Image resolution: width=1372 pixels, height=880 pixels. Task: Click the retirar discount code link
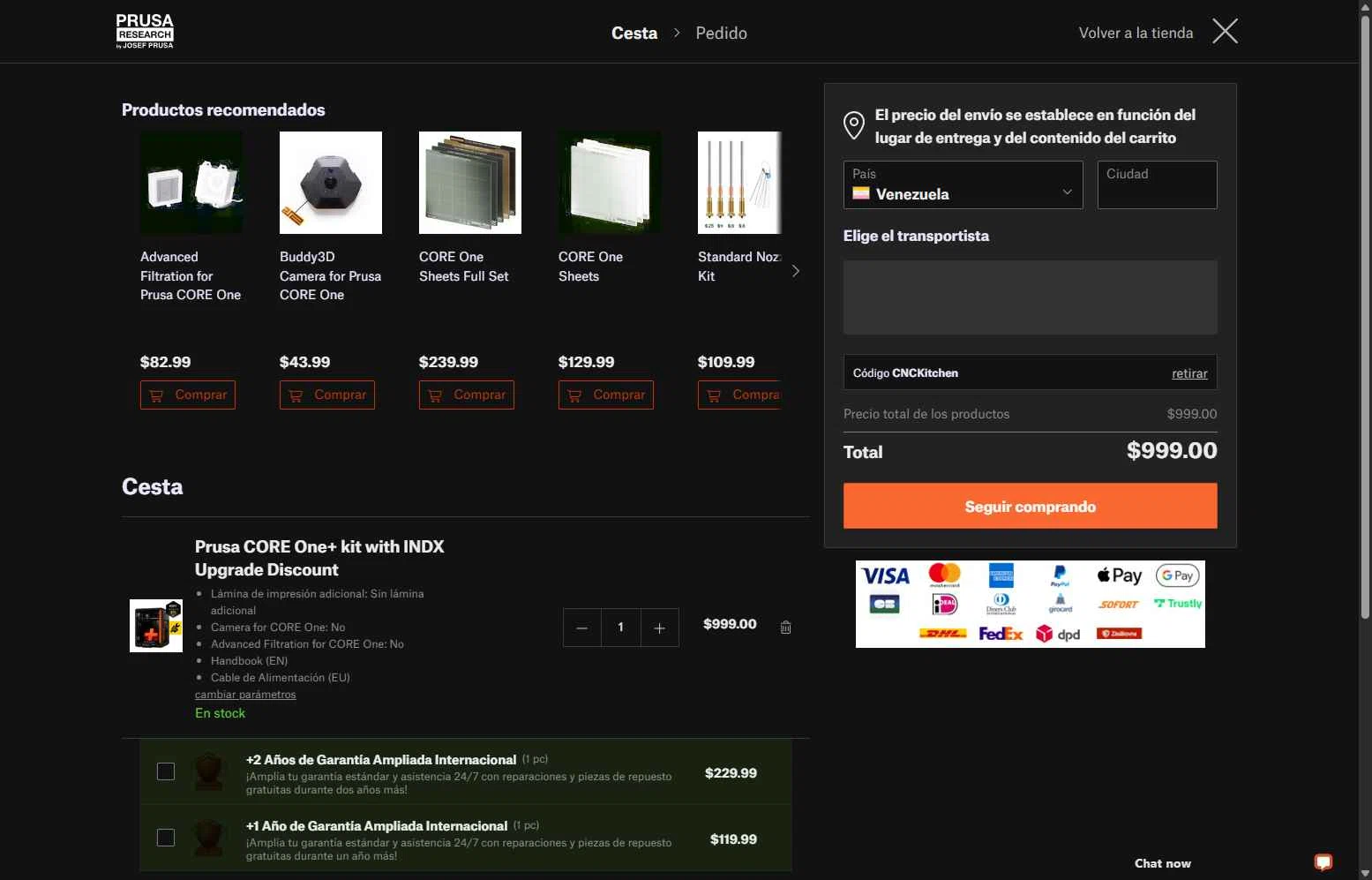[1189, 373]
